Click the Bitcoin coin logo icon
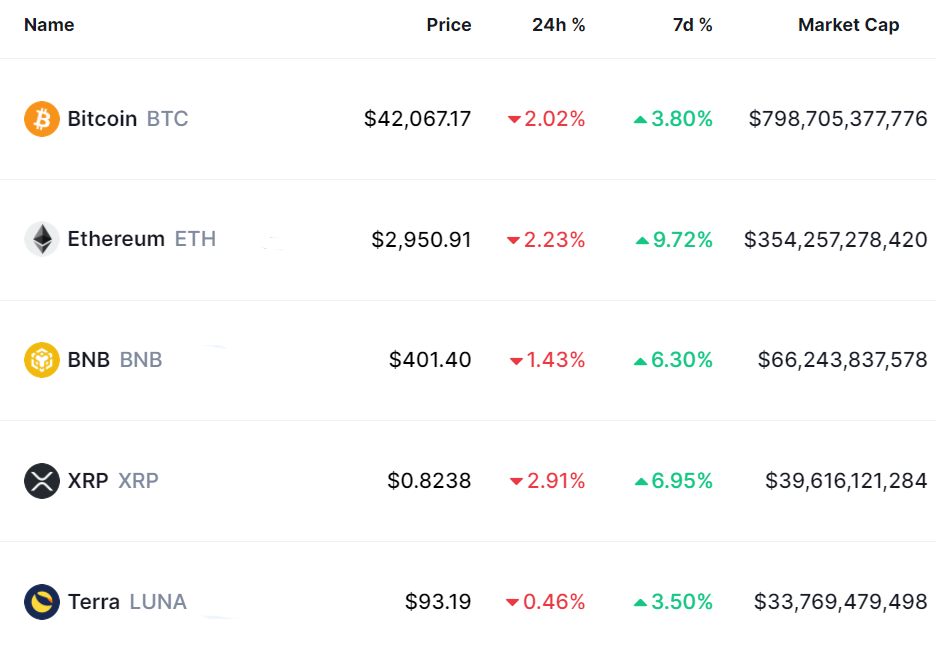Image resolution: width=948 pixels, height=662 pixels. tap(42, 119)
